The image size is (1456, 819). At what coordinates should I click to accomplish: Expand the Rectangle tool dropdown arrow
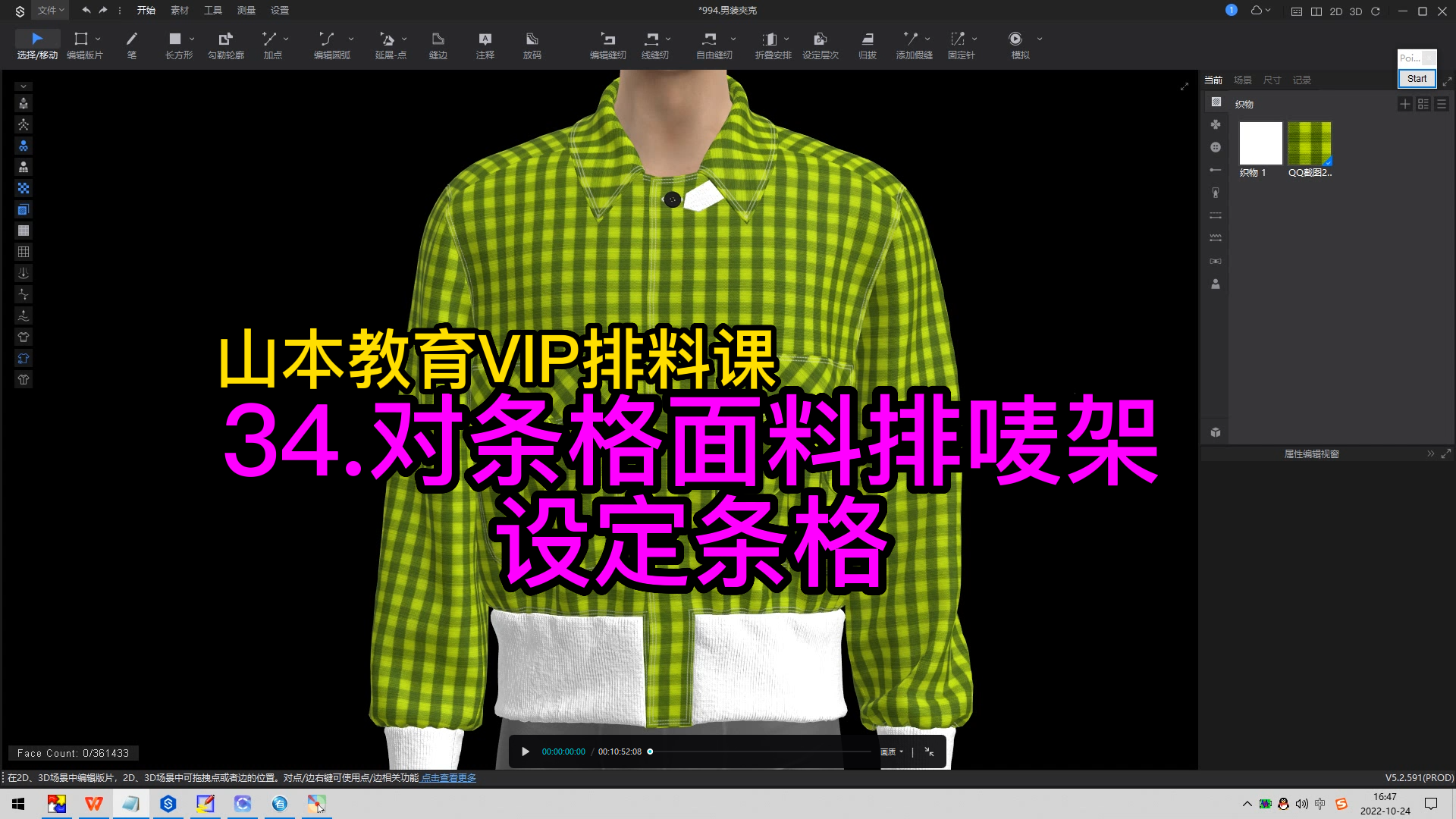190,39
